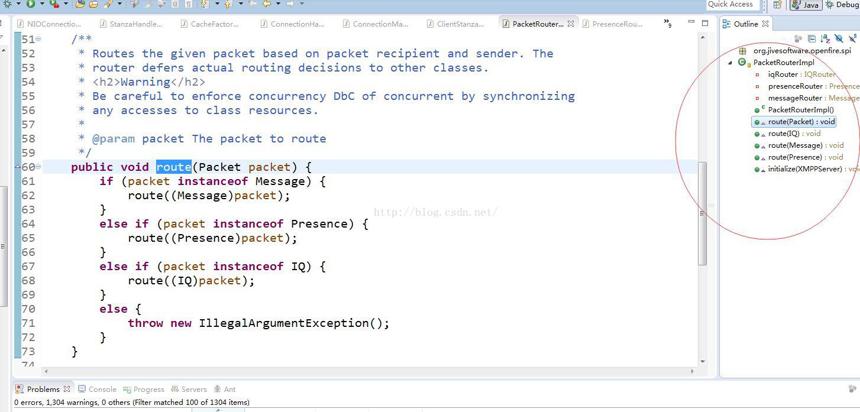Switch to the ClientStanza editor tab
The image size is (860, 412).
click(x=455, y=24)
